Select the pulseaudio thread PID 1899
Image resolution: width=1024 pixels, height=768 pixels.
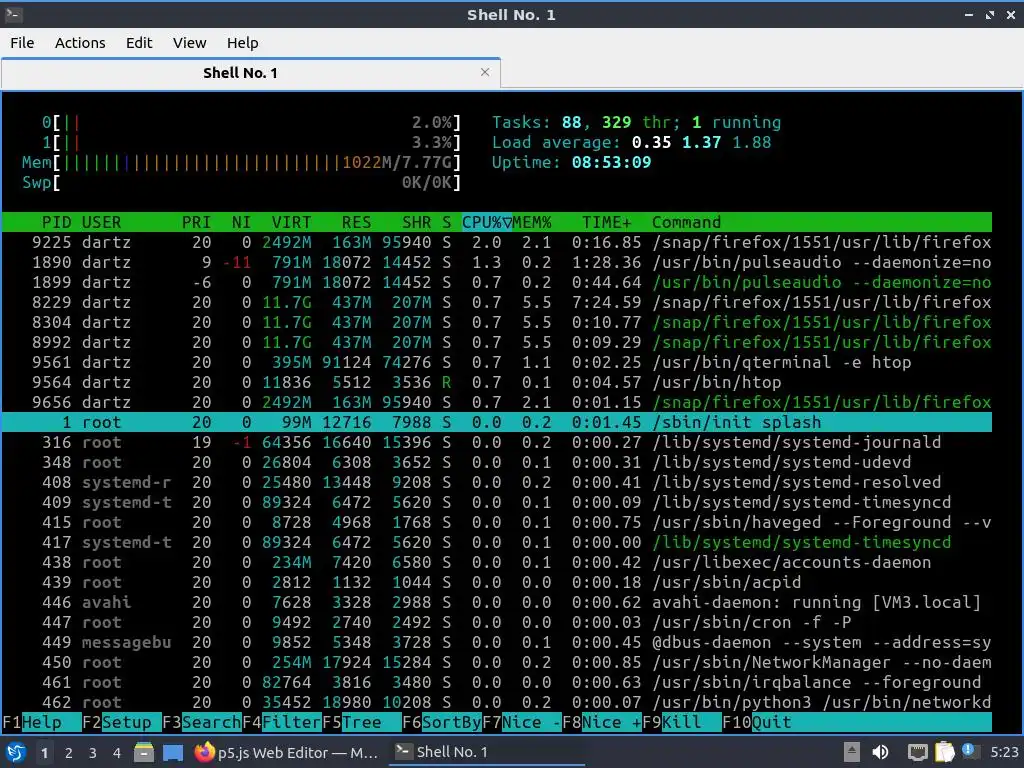click(x=496, y=282)
